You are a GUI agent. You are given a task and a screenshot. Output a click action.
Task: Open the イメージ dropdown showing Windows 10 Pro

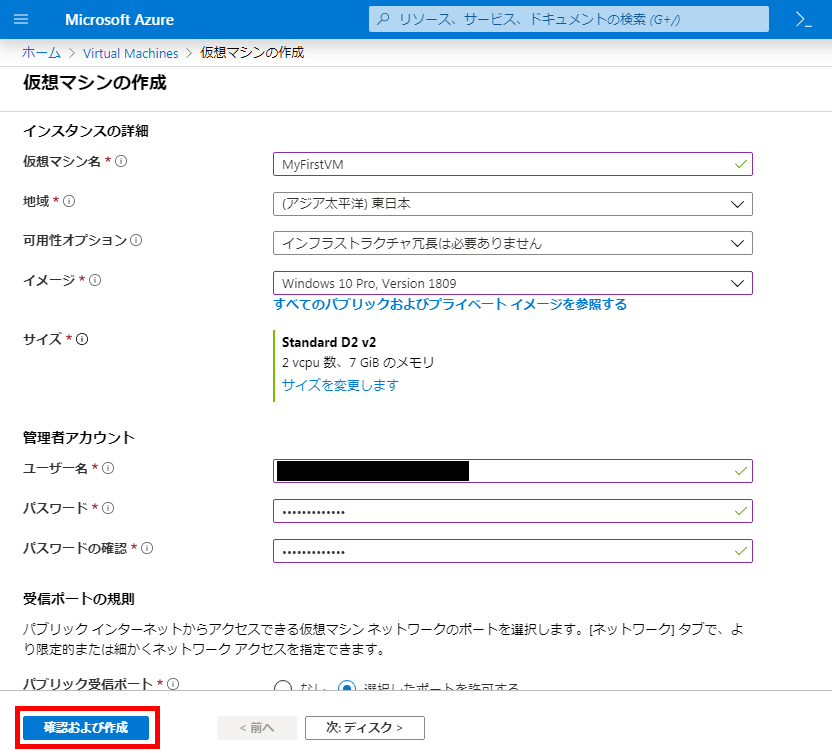pos(513,283)
